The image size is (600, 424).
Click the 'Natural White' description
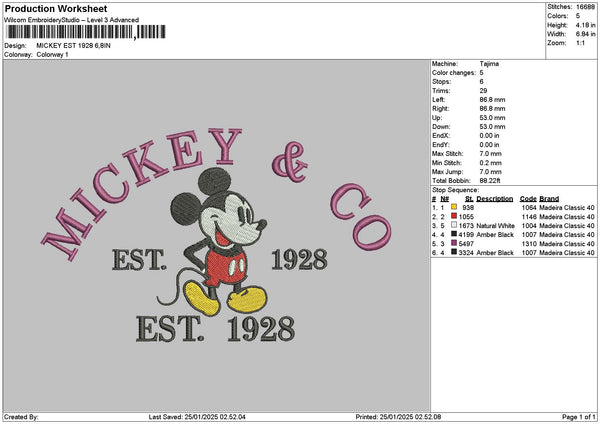click(x=496, y=226)
